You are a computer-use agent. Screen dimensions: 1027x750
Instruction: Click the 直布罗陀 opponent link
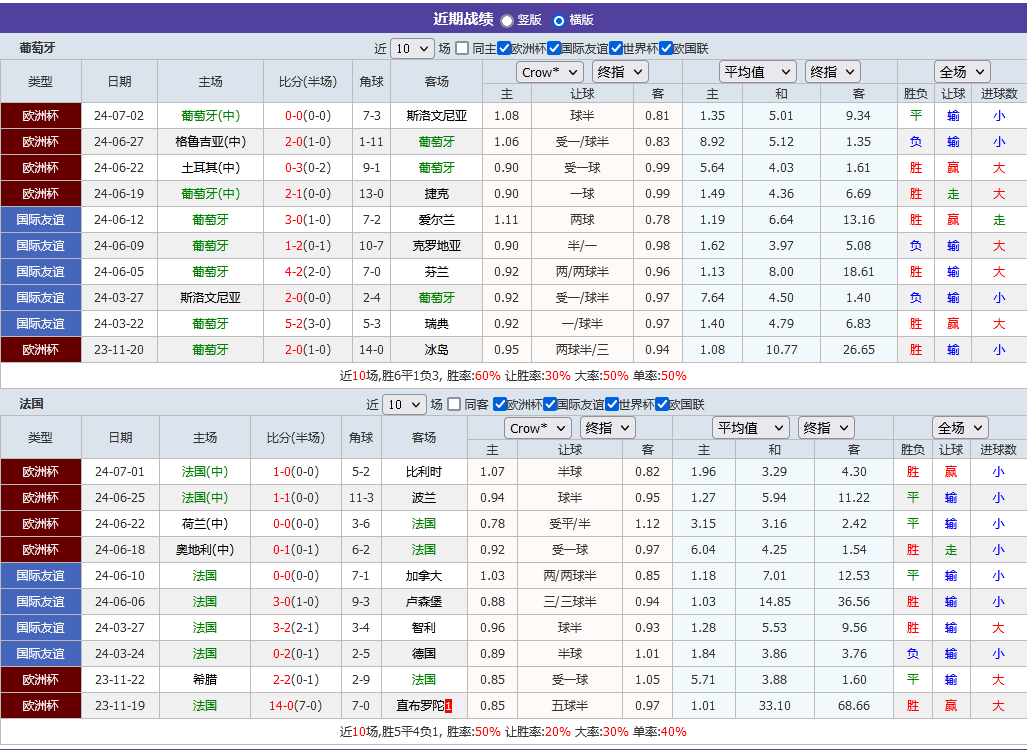(x=422, y=705)
